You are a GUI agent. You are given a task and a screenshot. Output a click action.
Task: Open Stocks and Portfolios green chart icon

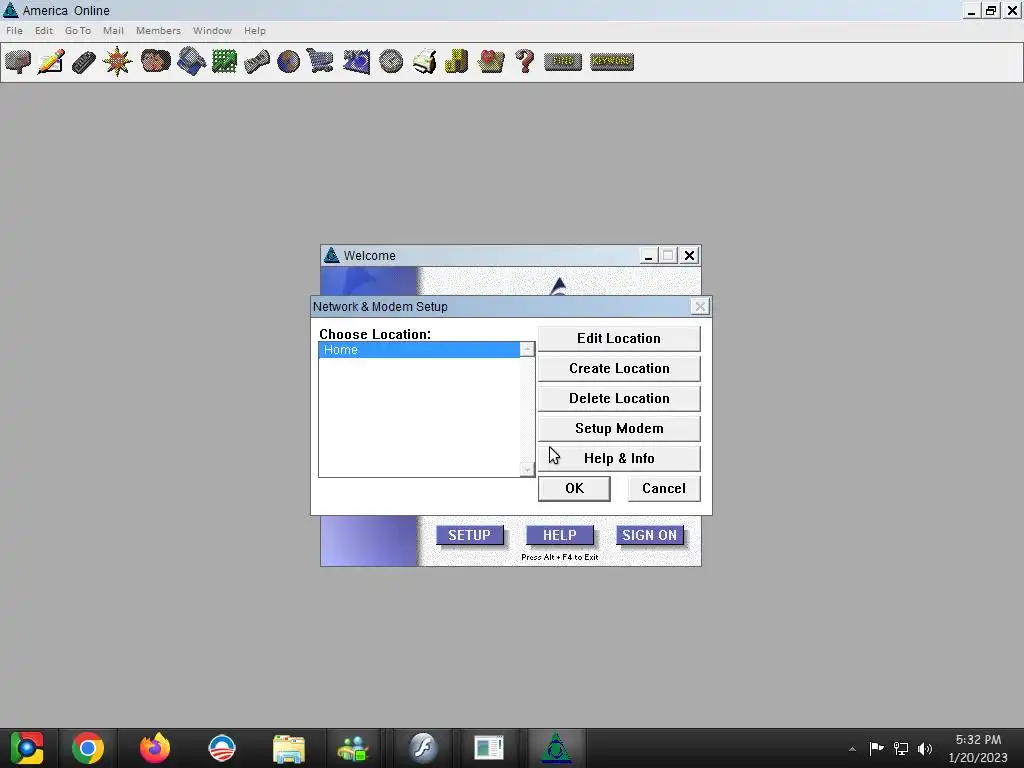pyautogui.click(x=224, y=62)
